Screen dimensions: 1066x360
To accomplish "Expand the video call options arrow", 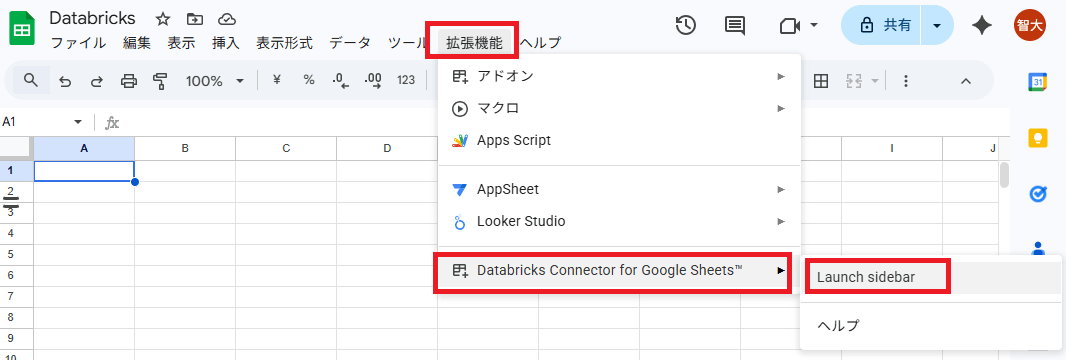I will [x=813, y=26].
